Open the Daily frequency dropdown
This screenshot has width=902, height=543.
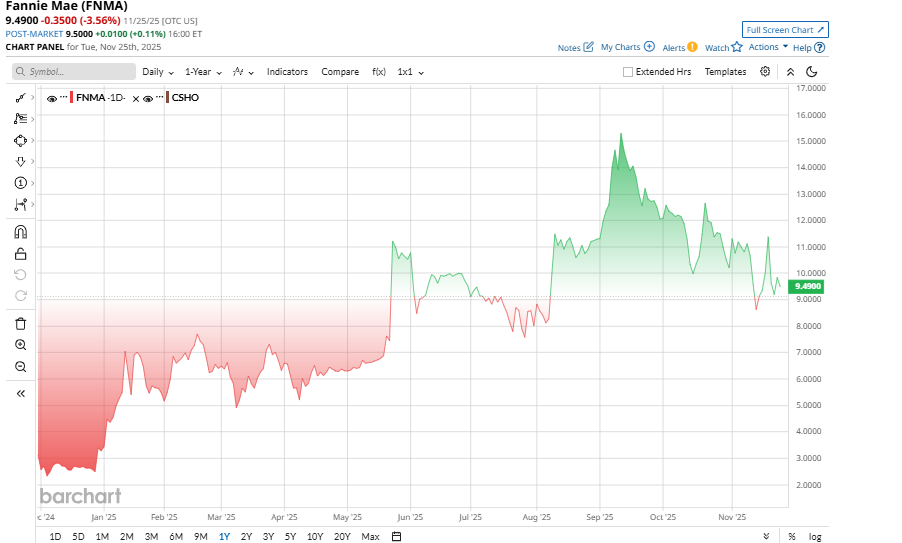pos(158,72)
